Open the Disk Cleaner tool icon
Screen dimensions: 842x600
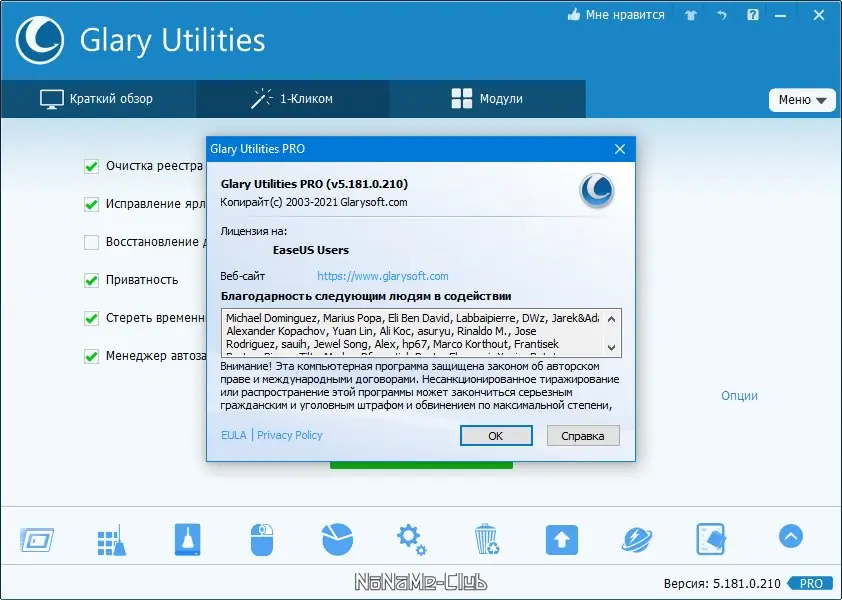click(187, 539)
